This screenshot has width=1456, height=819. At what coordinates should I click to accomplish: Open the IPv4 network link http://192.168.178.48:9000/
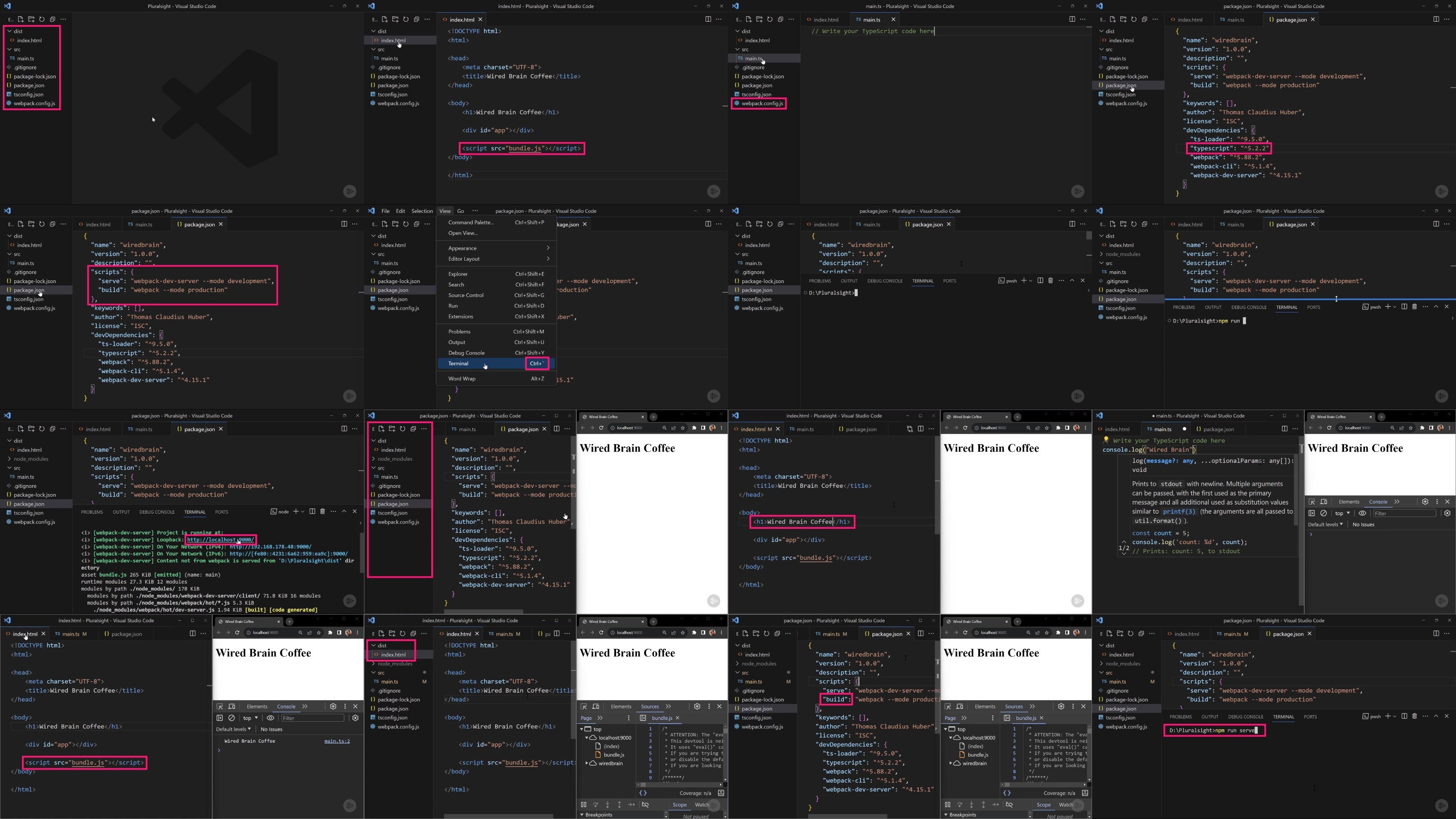click(x=270, y=546)
